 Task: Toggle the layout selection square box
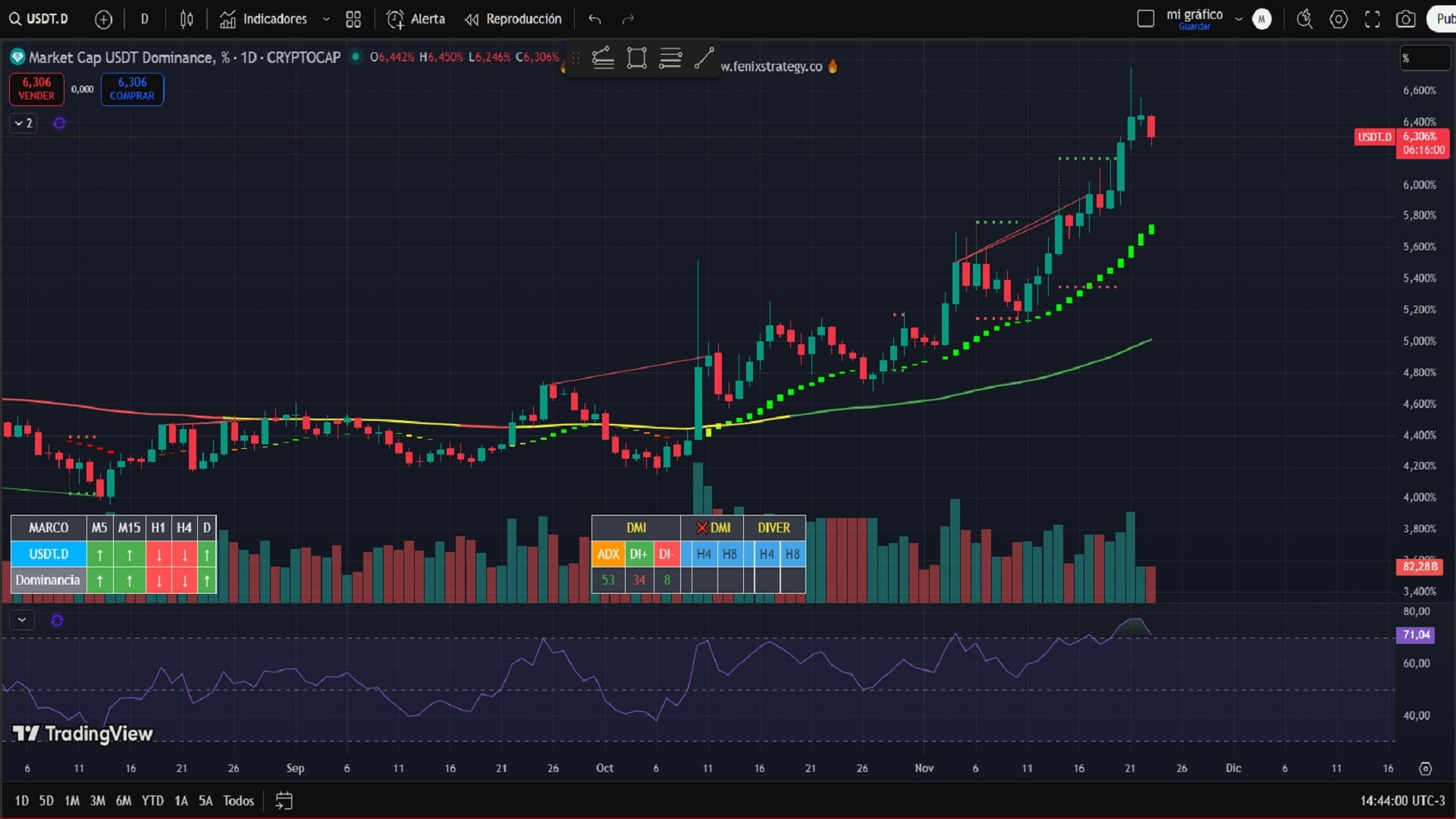tap(1145, 19)
